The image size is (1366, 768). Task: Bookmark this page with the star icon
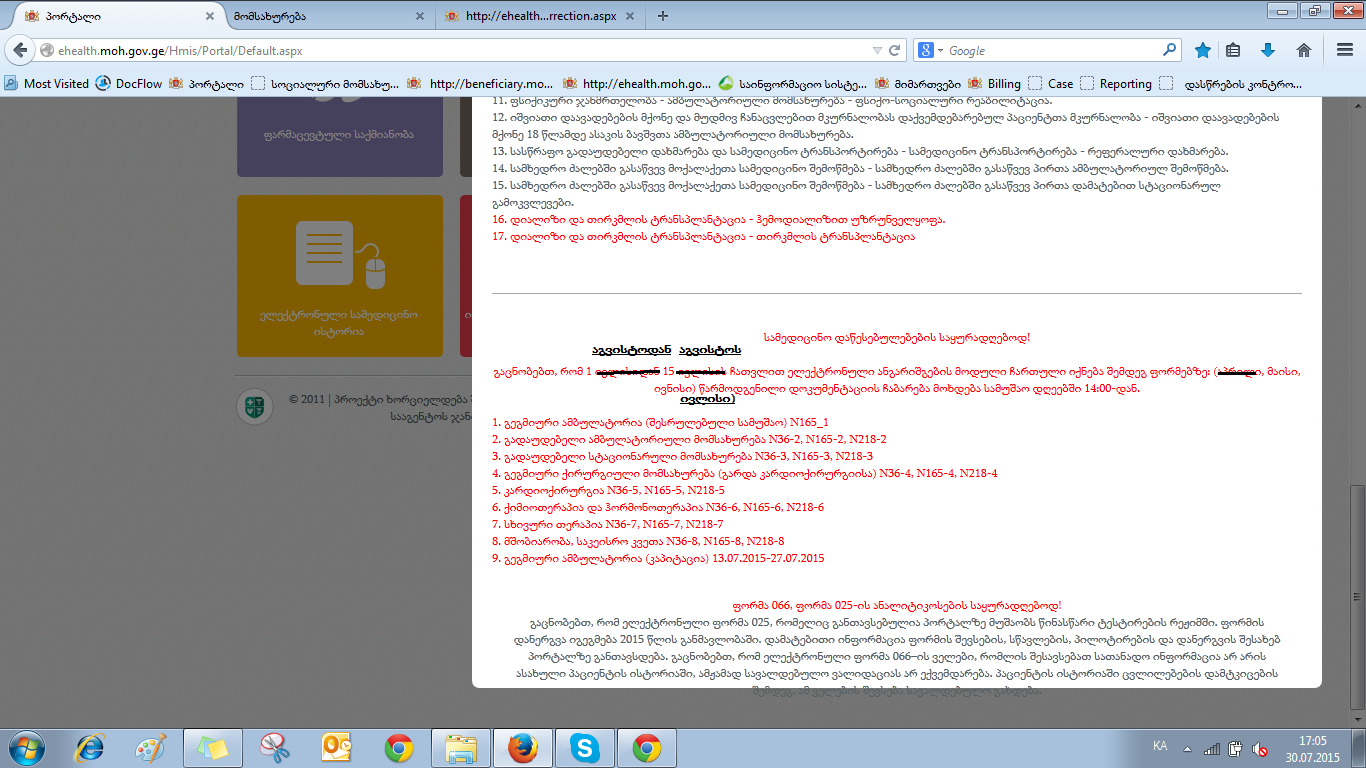[x=1203, y=50]
